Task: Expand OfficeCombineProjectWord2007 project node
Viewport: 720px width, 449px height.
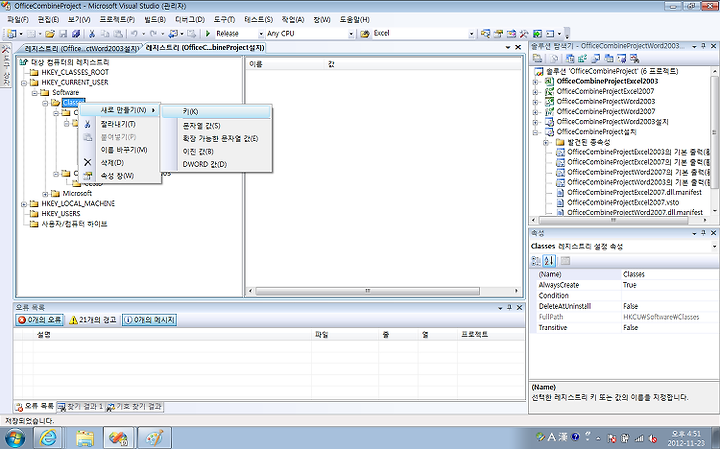Action: pos(535,112)
